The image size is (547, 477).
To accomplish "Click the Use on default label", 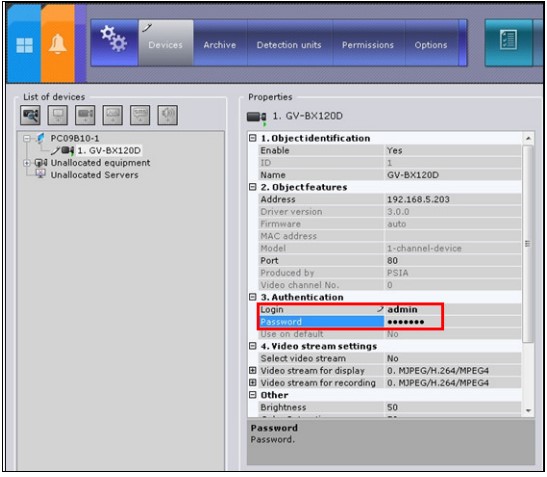I will click(292, 334).
